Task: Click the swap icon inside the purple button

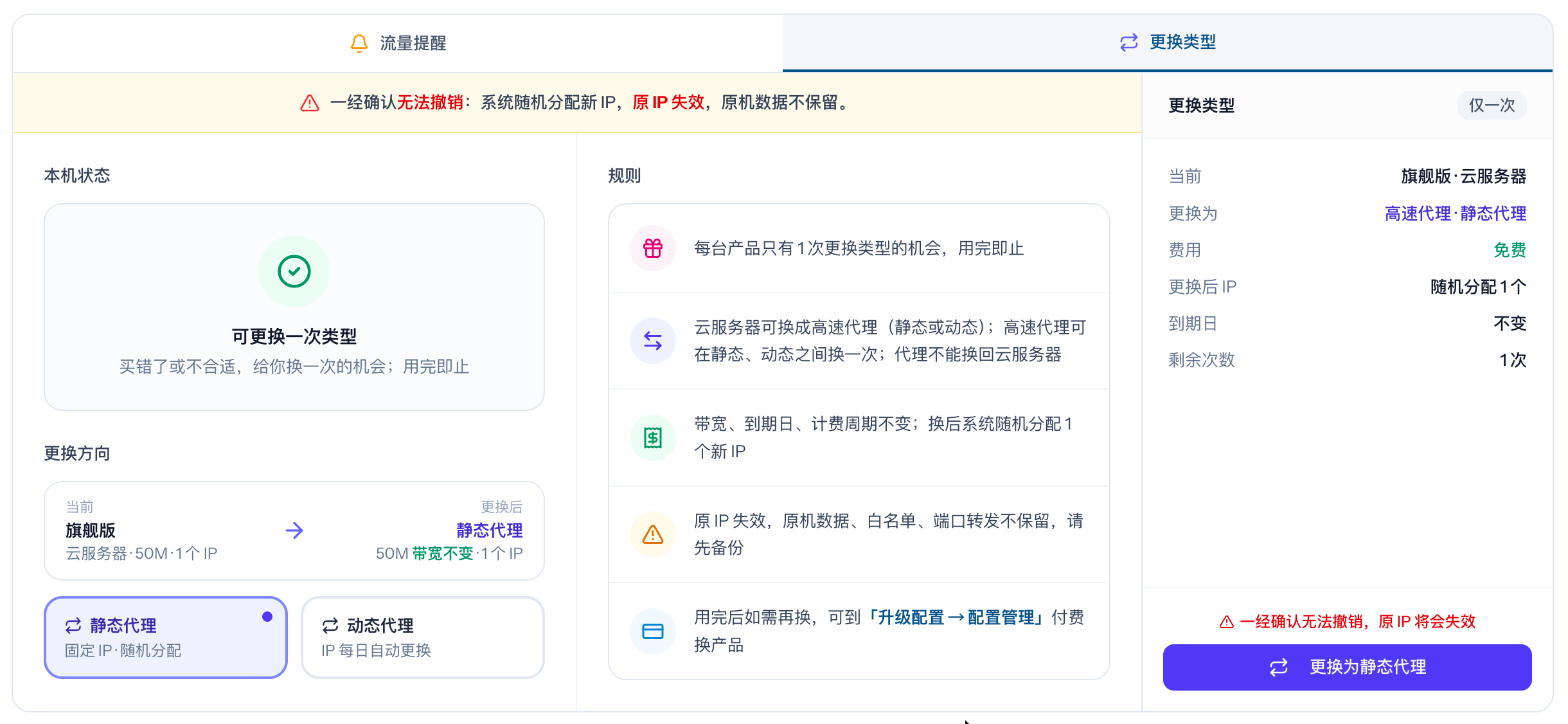Action: (1278, 667)
